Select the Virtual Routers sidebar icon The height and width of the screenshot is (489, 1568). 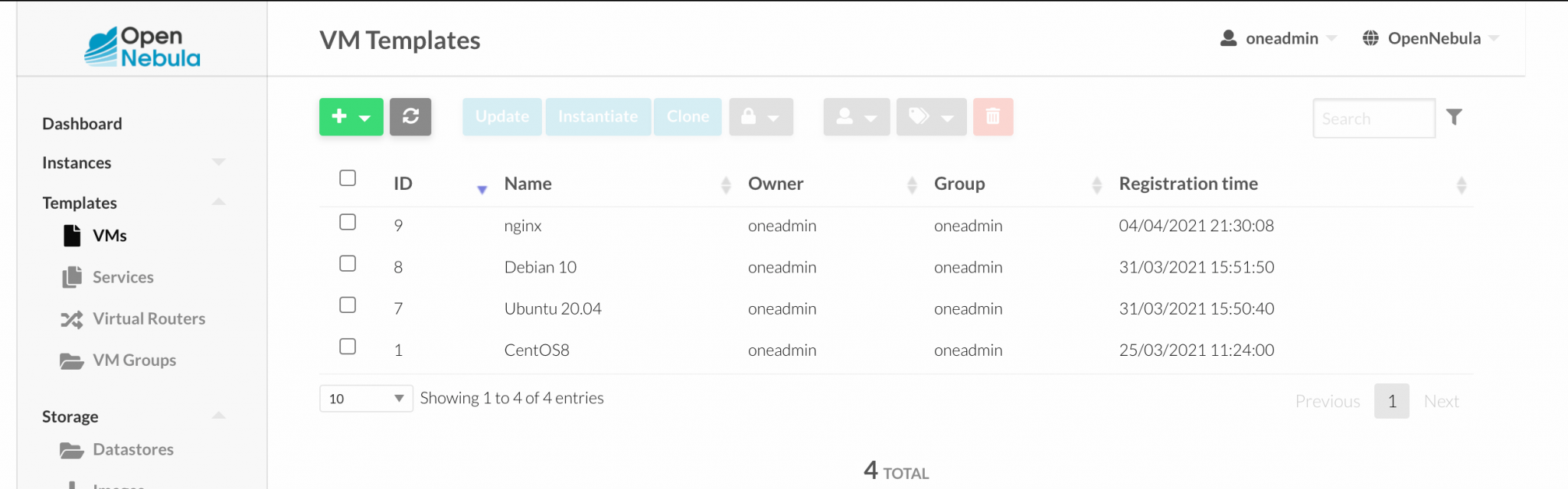[x=149, y=319]
